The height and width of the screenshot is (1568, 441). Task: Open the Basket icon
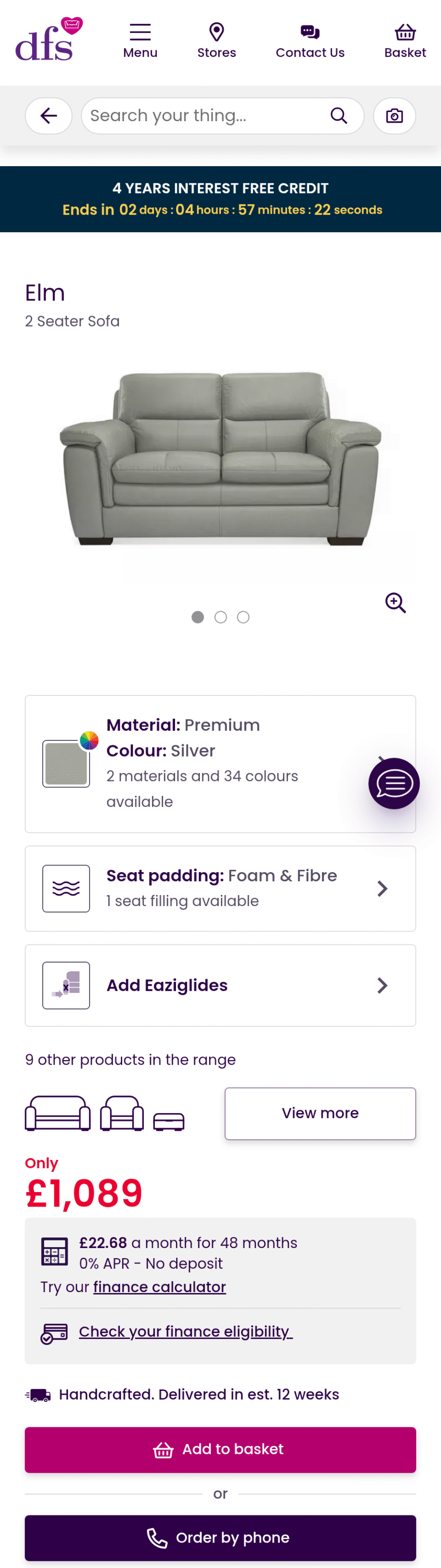point(405,41)
